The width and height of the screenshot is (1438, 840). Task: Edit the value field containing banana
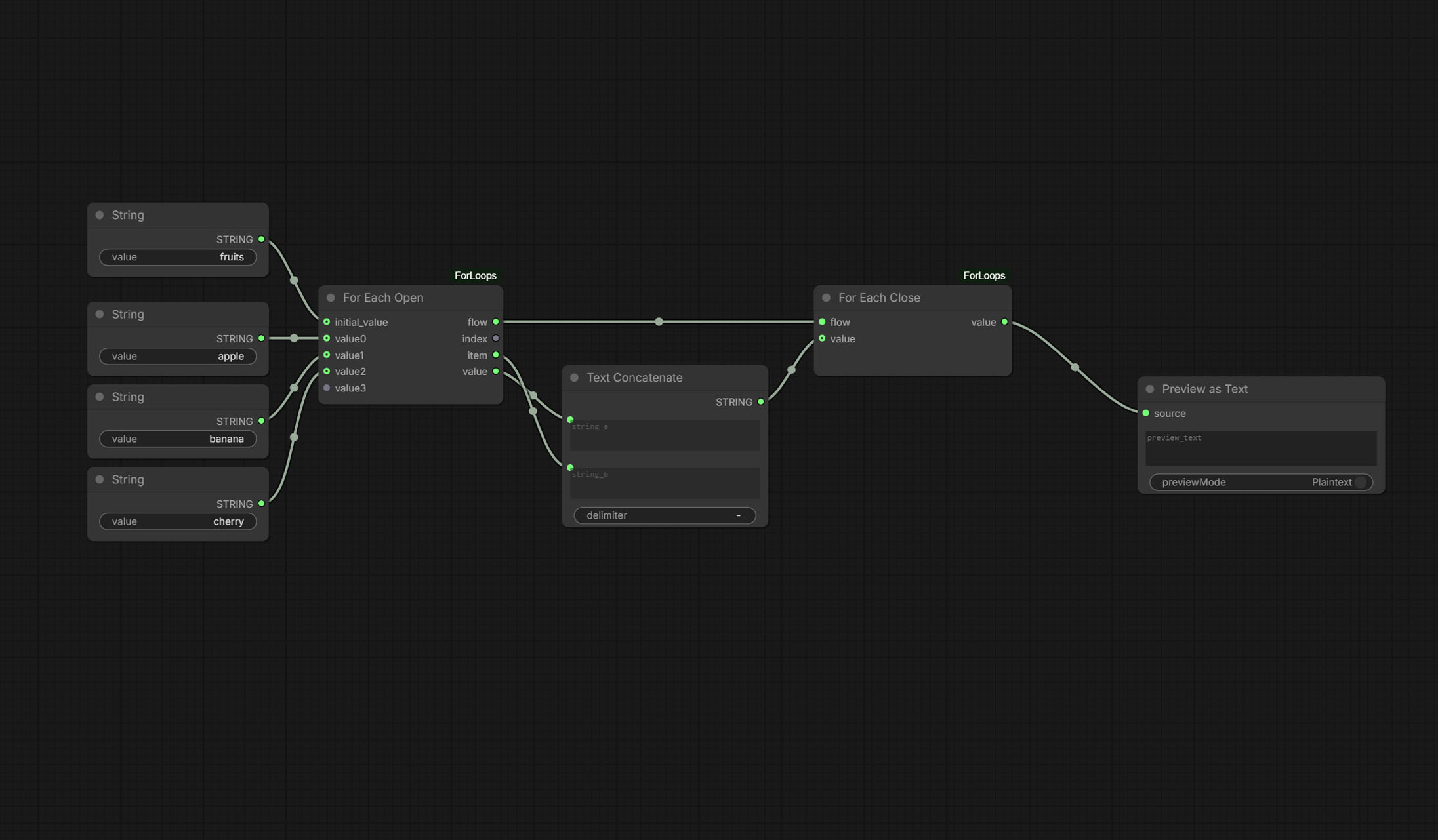coord(178,439)
